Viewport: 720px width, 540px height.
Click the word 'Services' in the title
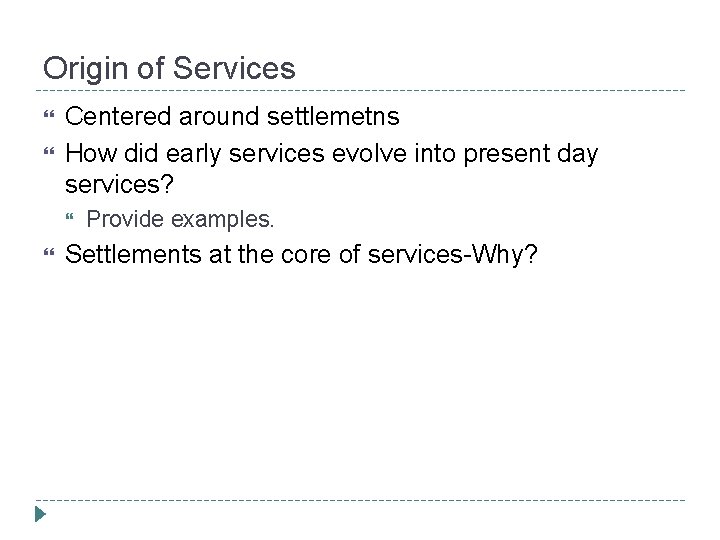pyautogui.click(x=233, y=69)
